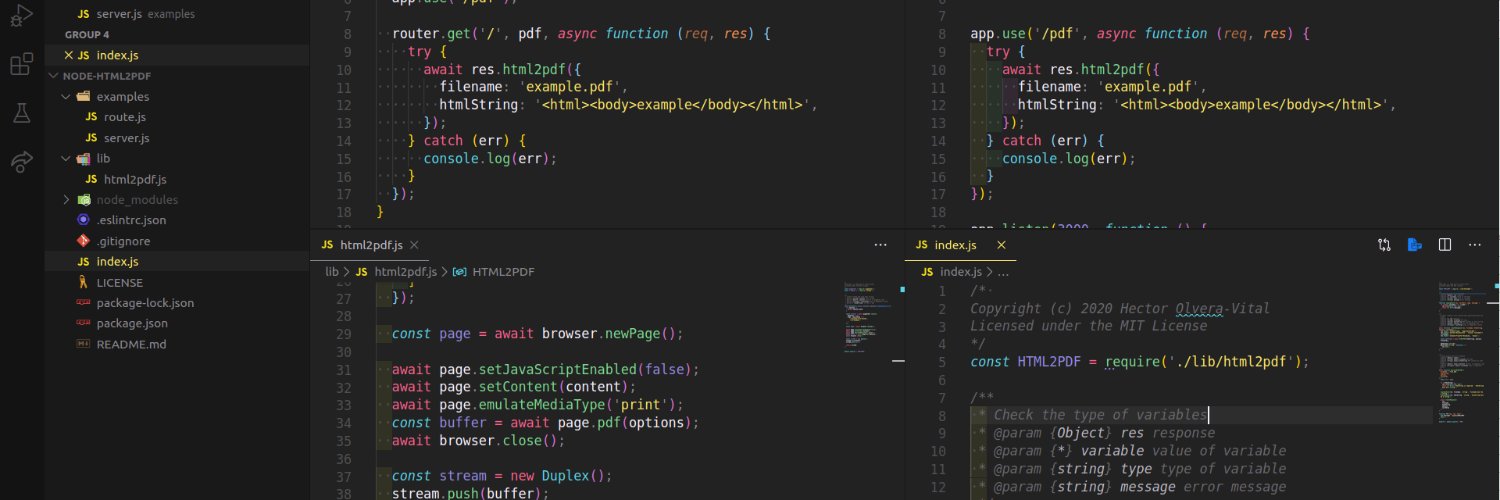1500x500 pixels.
Task: Open the Extensions view
Action: pyautogui.click(x=22, y=65)
